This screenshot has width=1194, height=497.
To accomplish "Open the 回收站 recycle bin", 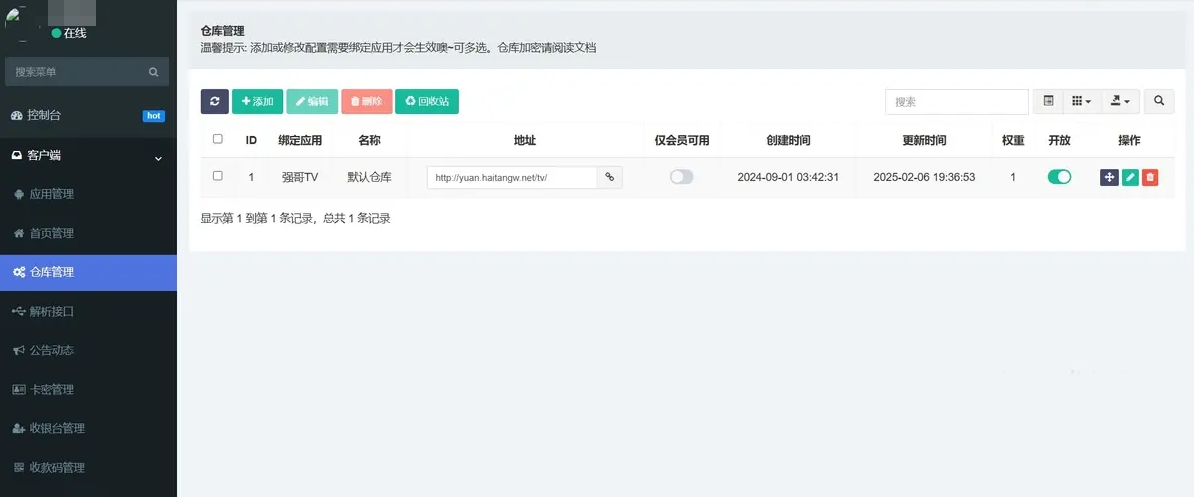I will click(x=427, y=101).
